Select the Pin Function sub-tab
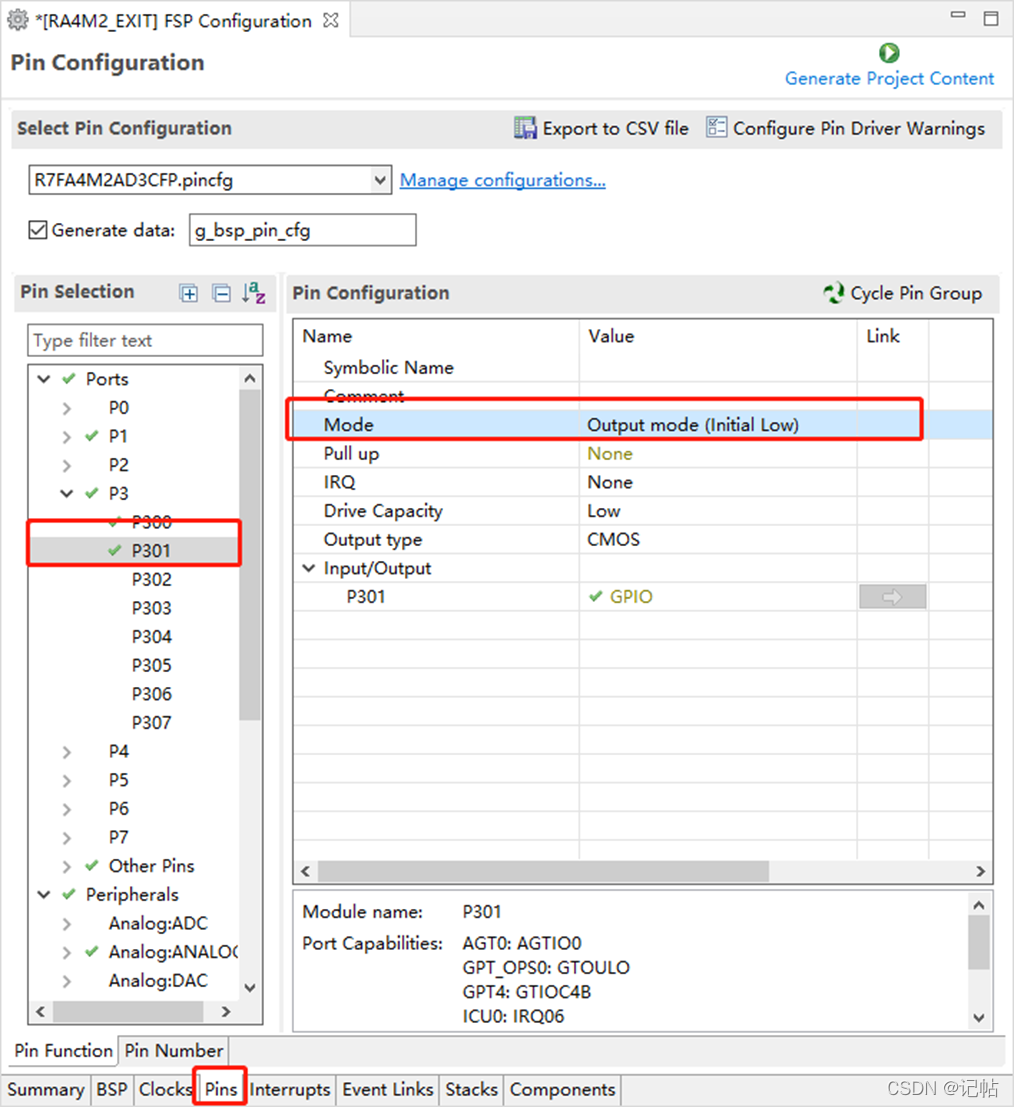Viewport: 1014px width, 1107px height. pyautogui.click(x=64, y=1051)
